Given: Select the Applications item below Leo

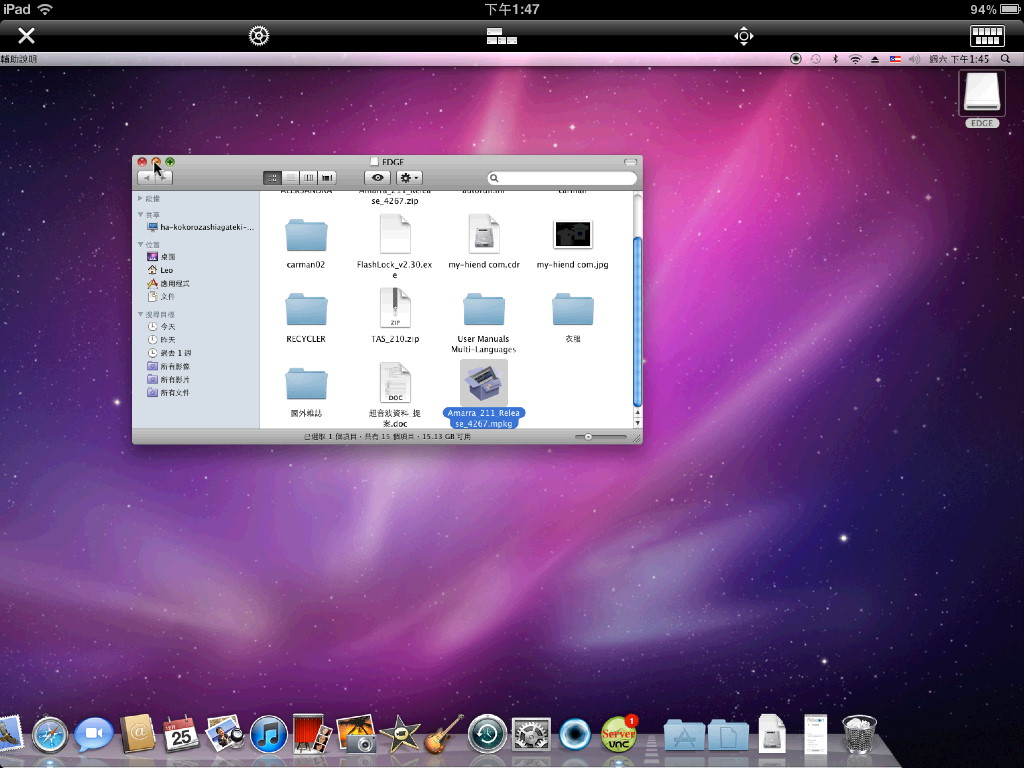Looking at the screenshot, I should click(168, 283).
